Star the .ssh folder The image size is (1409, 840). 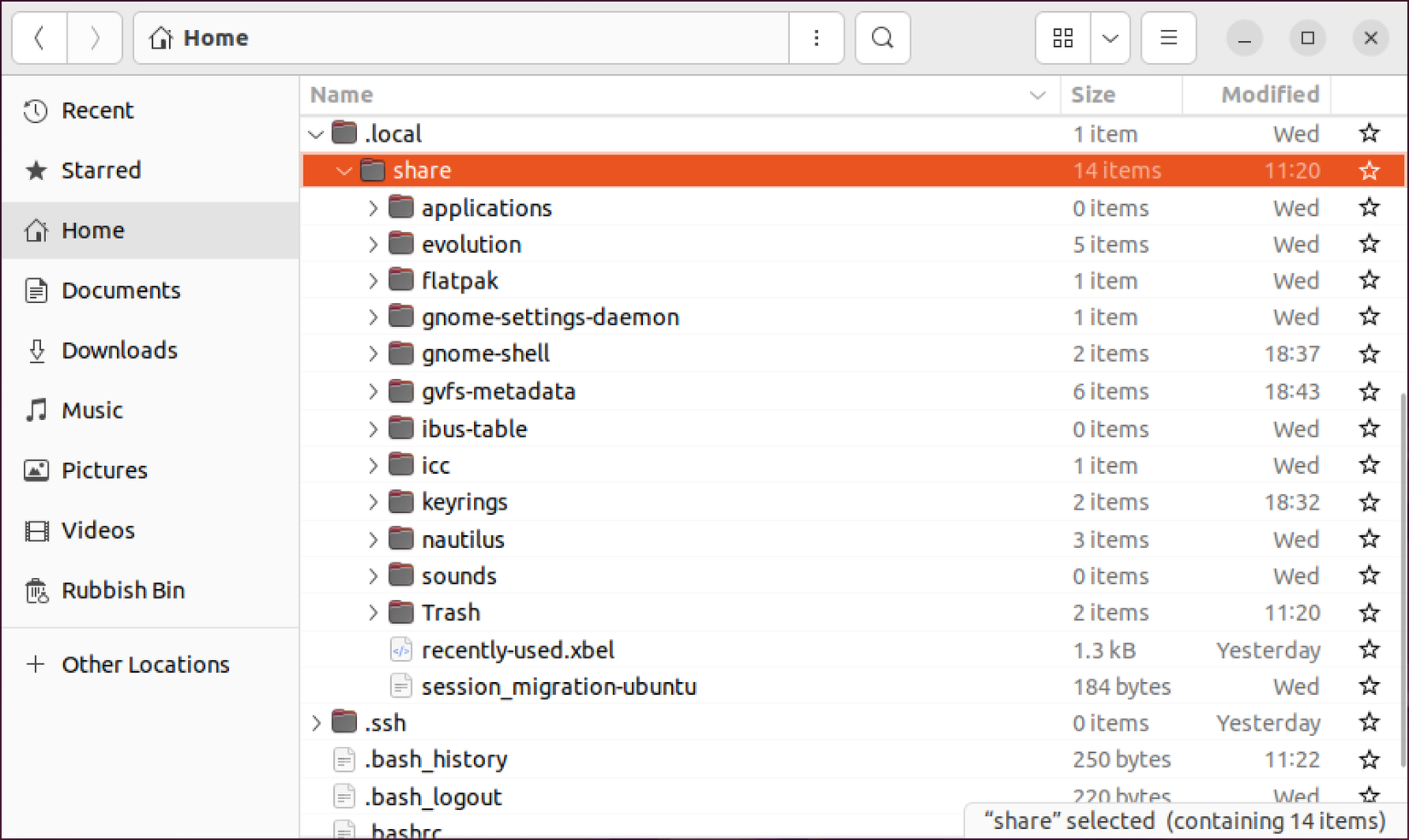(x=1369, y=722)
